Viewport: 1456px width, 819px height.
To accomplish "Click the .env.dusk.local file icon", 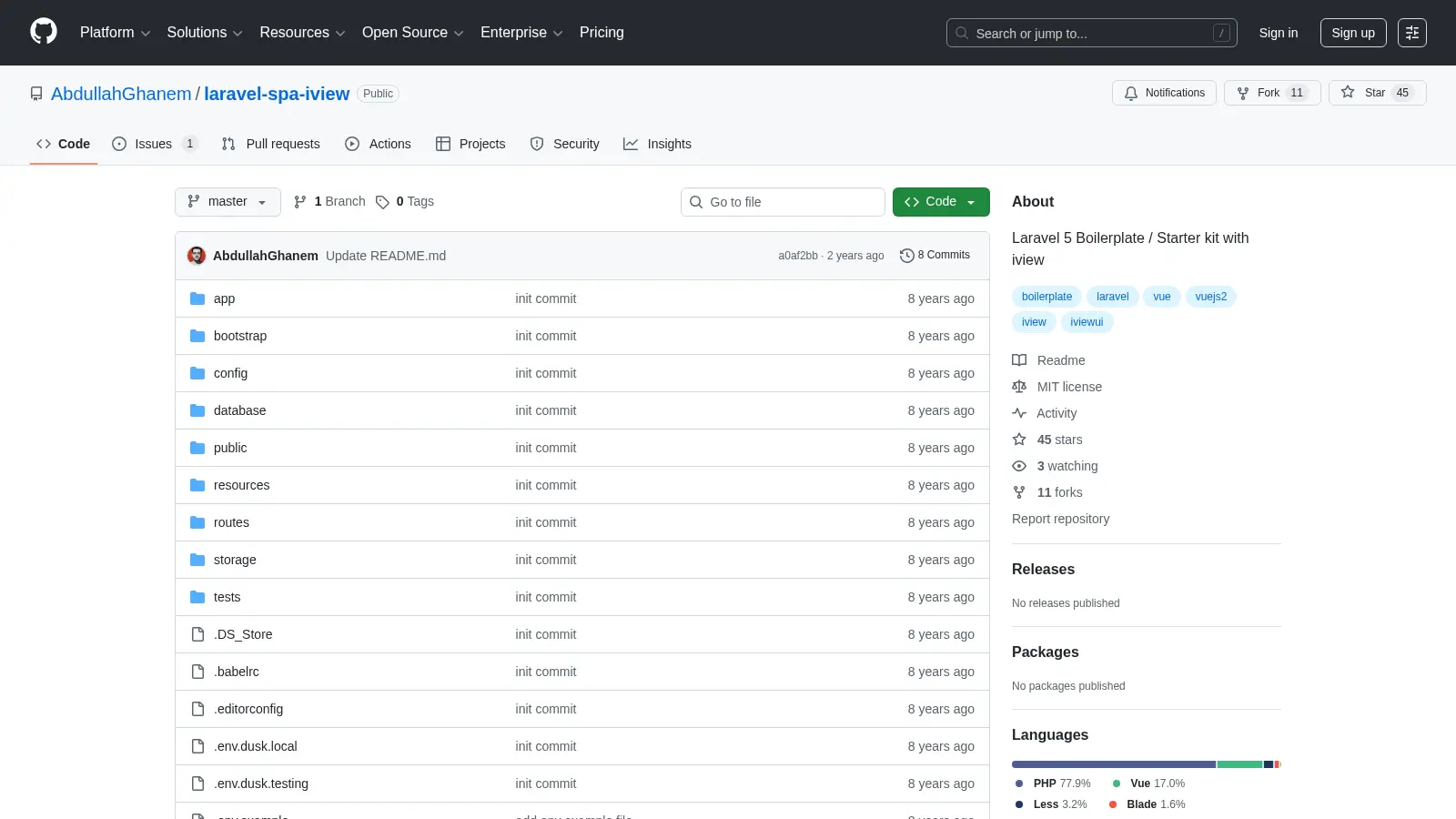I will coord(197,746).
